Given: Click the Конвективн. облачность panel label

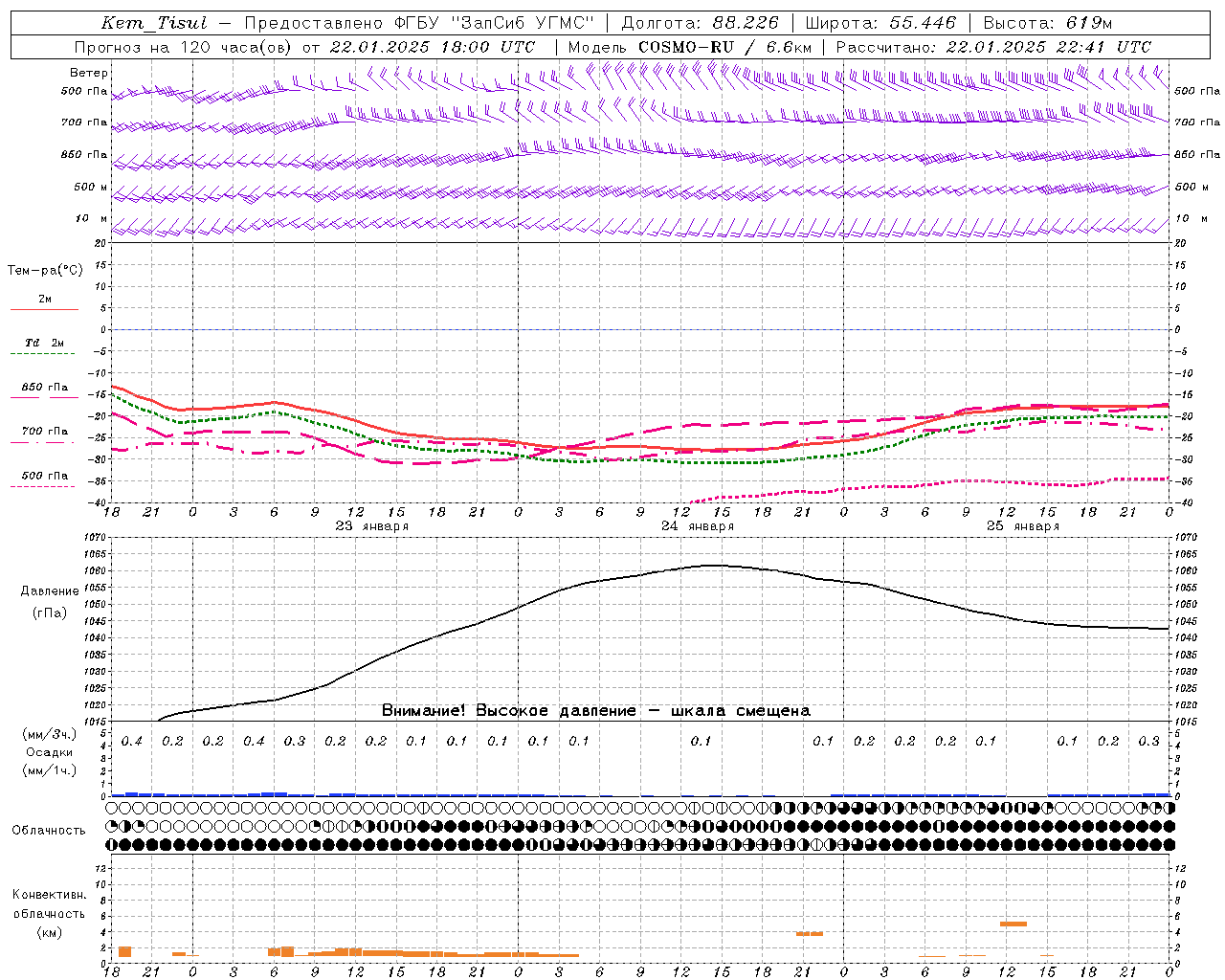Looking at the screenshot, I should 49,904.
